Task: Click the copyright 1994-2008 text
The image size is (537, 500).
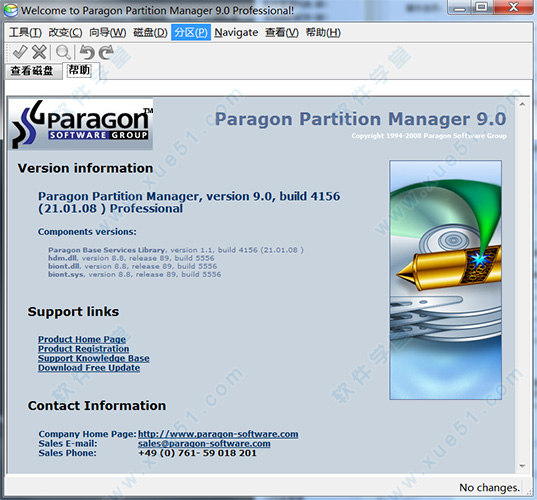Action: coord(429,136)
